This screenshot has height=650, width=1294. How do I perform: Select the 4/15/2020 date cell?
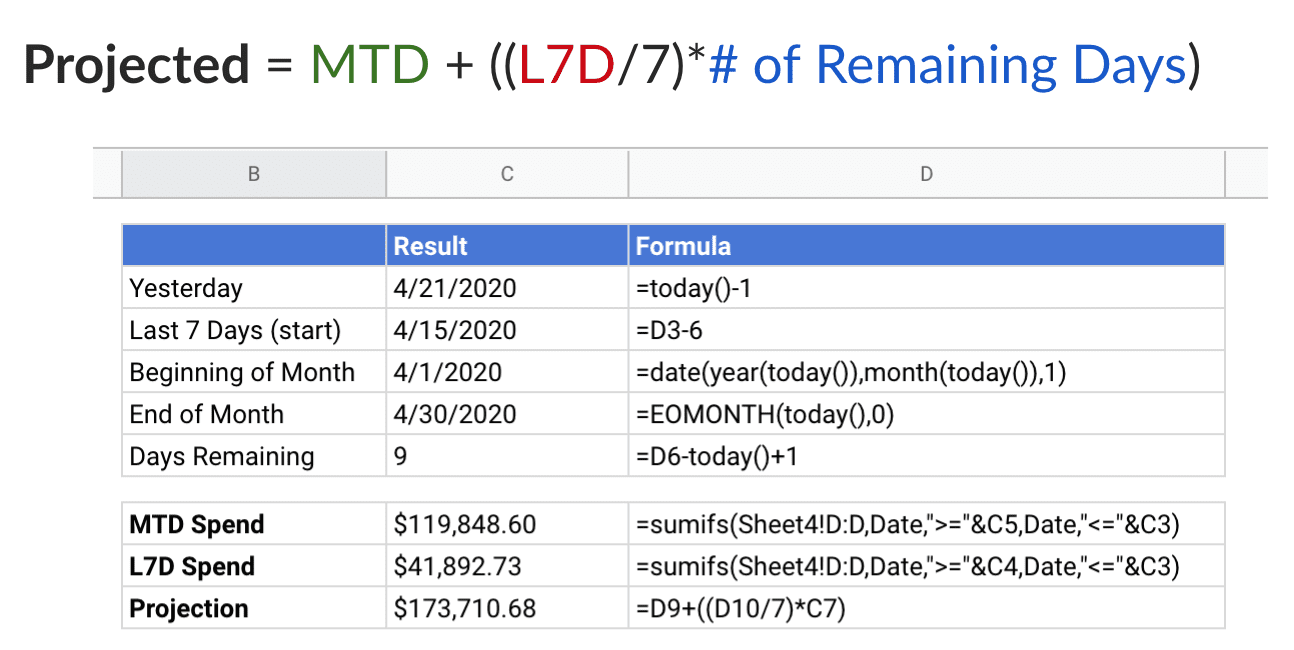click(507, 330)
